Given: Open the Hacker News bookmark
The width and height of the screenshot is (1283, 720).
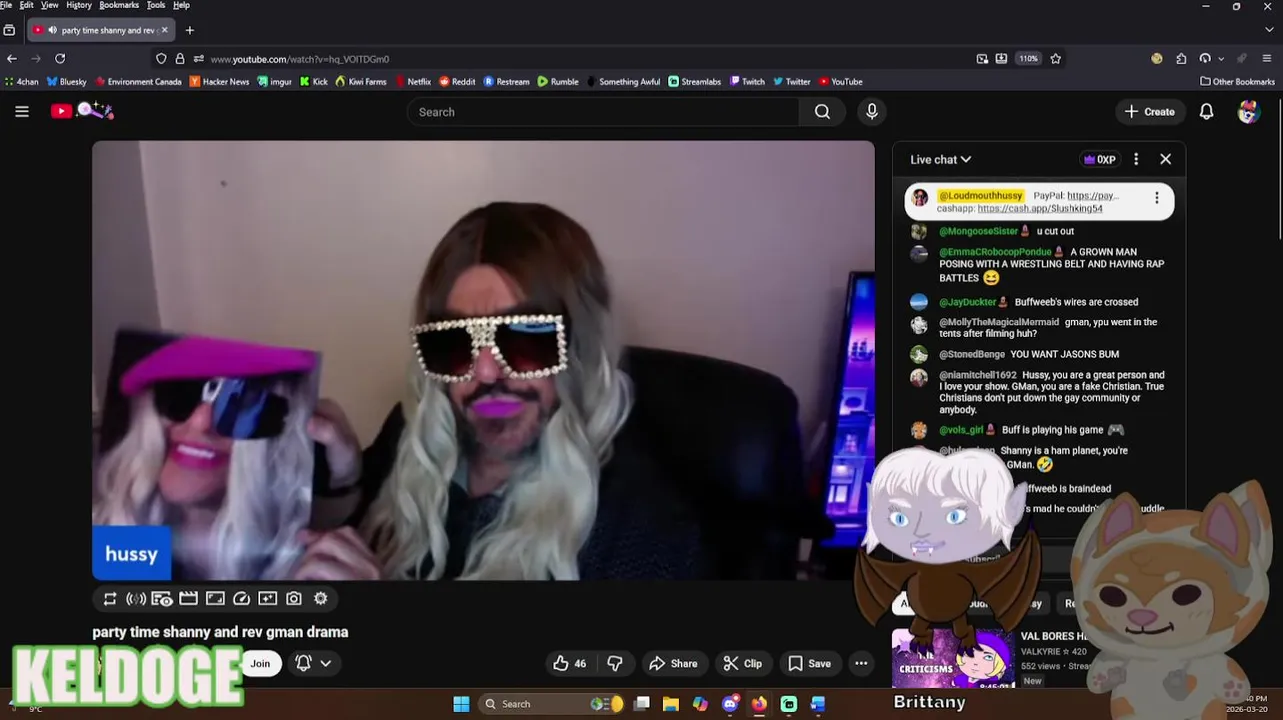Looking at the screenshot, I should point(219,82).
